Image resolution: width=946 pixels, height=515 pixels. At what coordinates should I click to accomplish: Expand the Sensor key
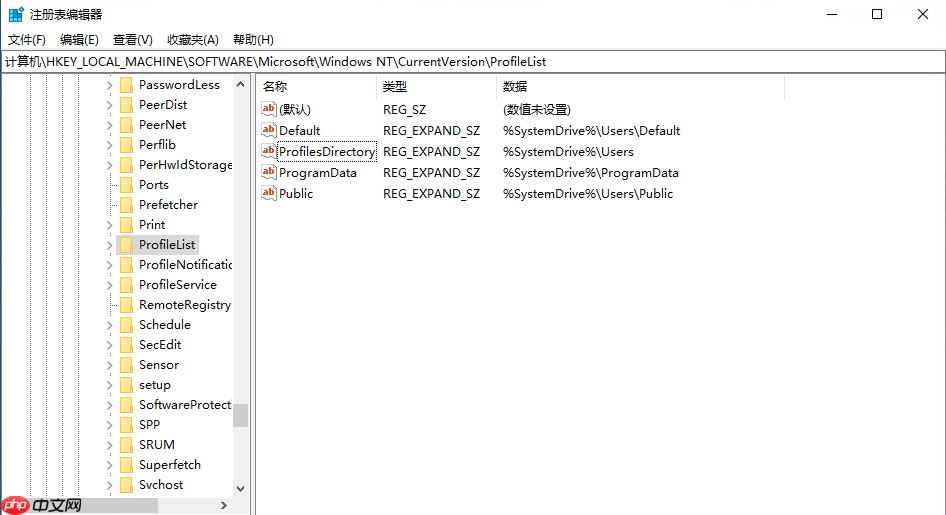[x=109, y=365]
